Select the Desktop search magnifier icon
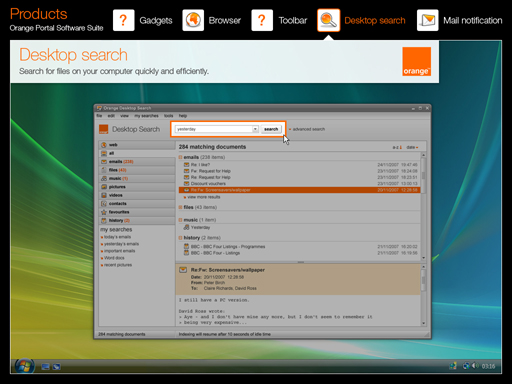This screenshot has height=384, width=512. 328,20
